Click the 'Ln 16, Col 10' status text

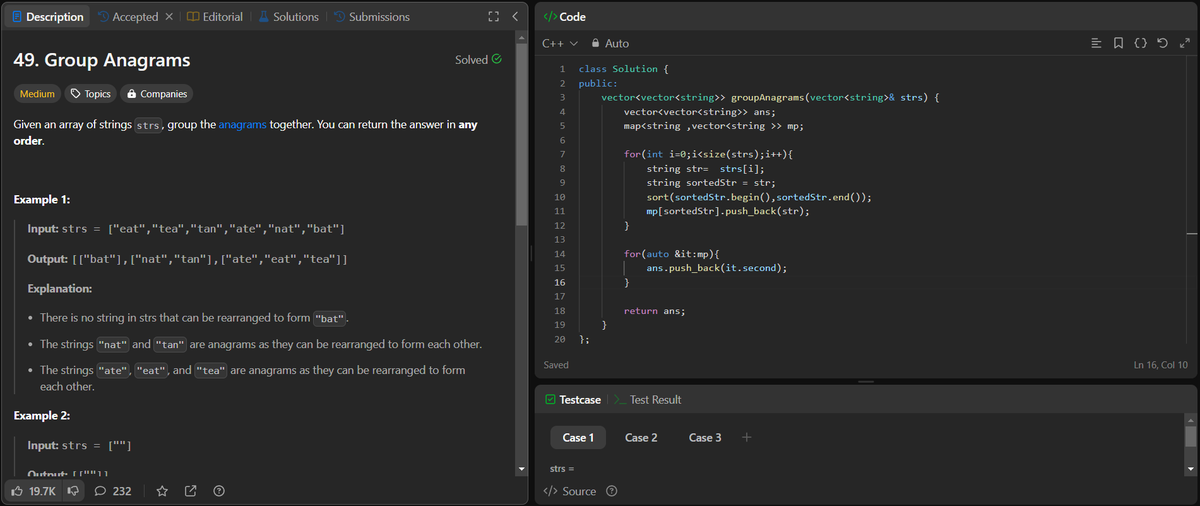click(1162, 365)
